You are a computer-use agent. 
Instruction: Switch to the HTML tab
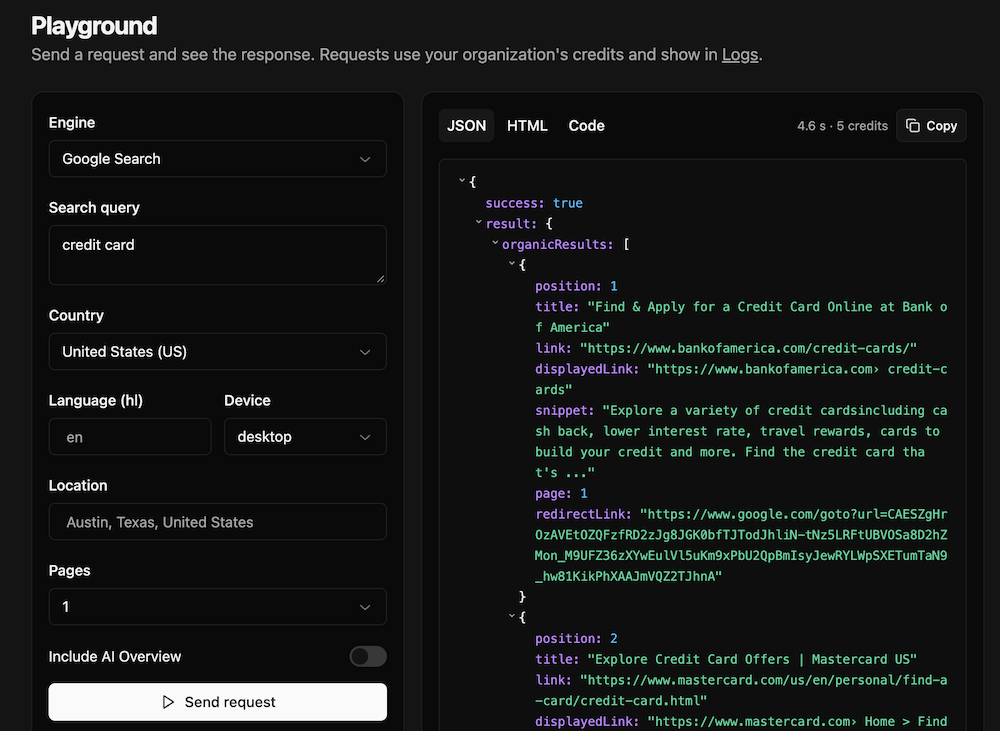click(x=527, y=126)
